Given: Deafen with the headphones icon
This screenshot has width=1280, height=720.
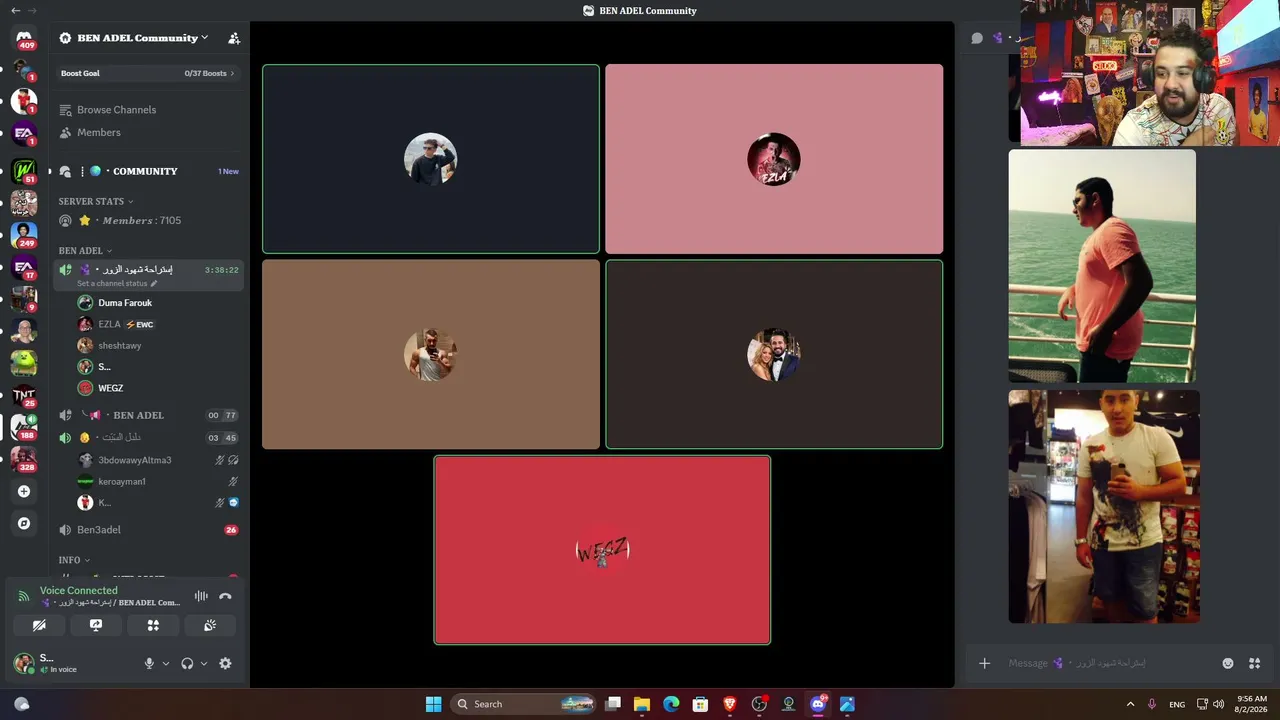Looking at the screenshot, I should (x=187, y=663).
